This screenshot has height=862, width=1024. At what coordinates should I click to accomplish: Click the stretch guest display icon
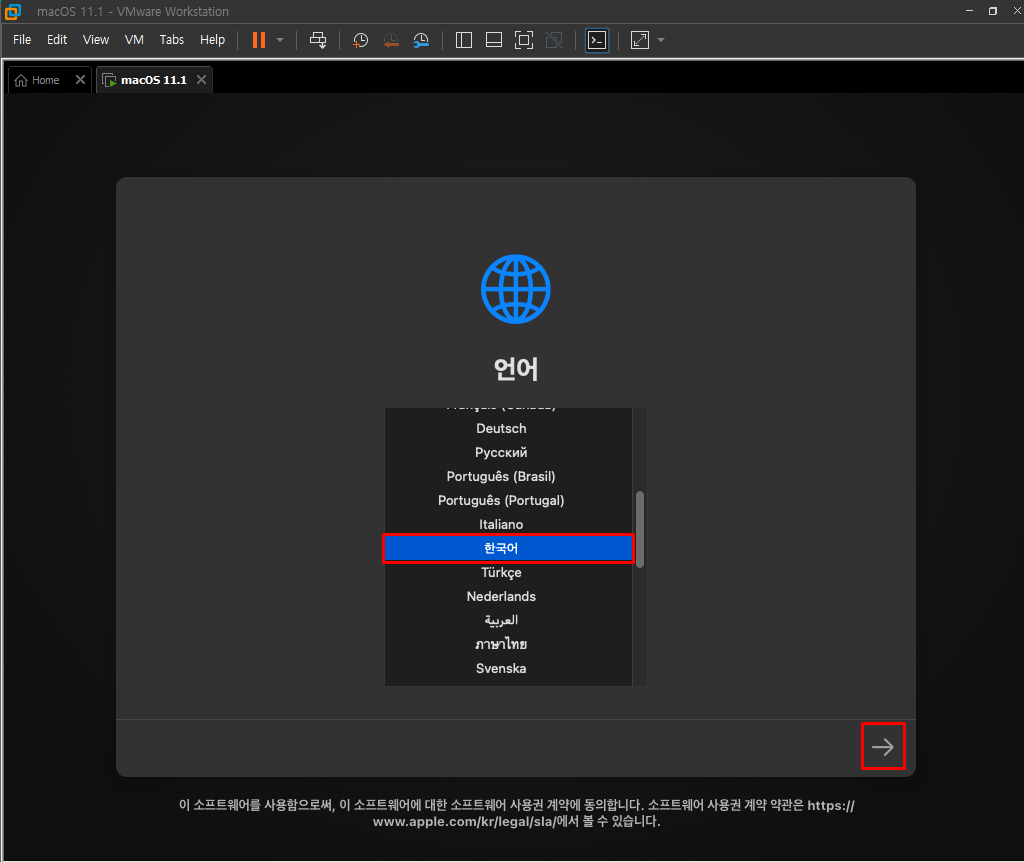point(640,40)
